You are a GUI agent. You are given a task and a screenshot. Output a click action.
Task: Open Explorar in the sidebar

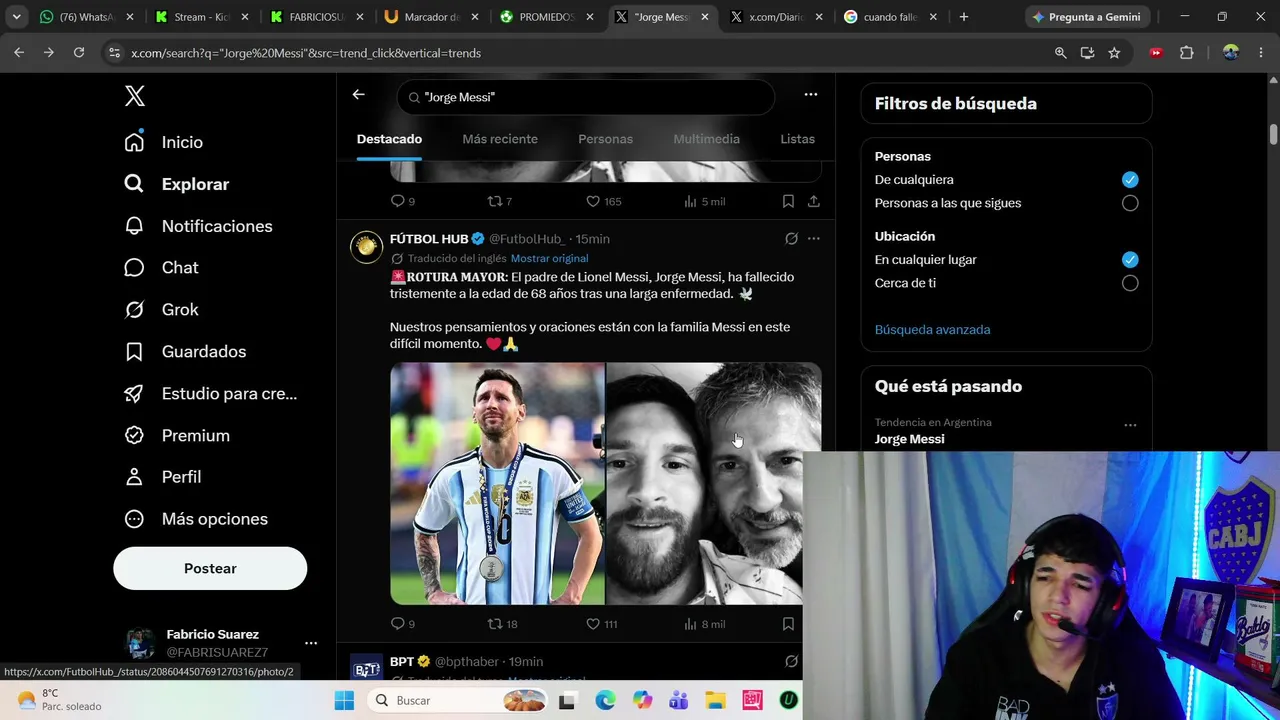pyautogui.click(x=176, y=184)
